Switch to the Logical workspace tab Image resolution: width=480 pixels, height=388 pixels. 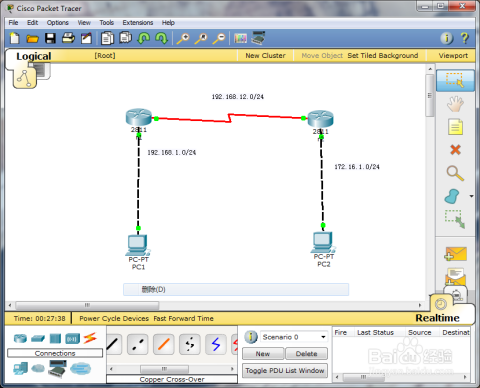pos(34,56)
